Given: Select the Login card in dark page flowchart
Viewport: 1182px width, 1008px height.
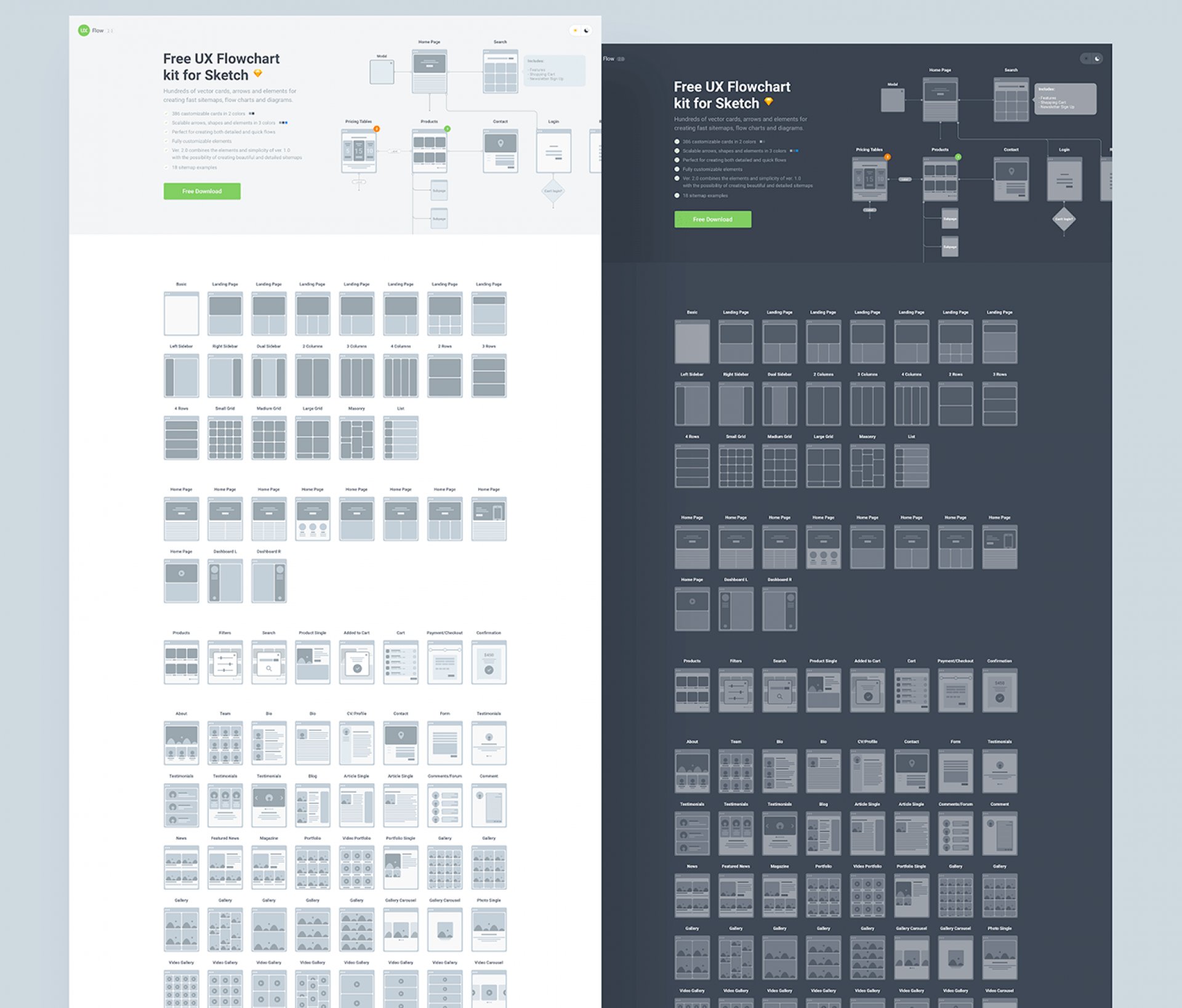Looking at the screenshot, I should (1064, 179).
